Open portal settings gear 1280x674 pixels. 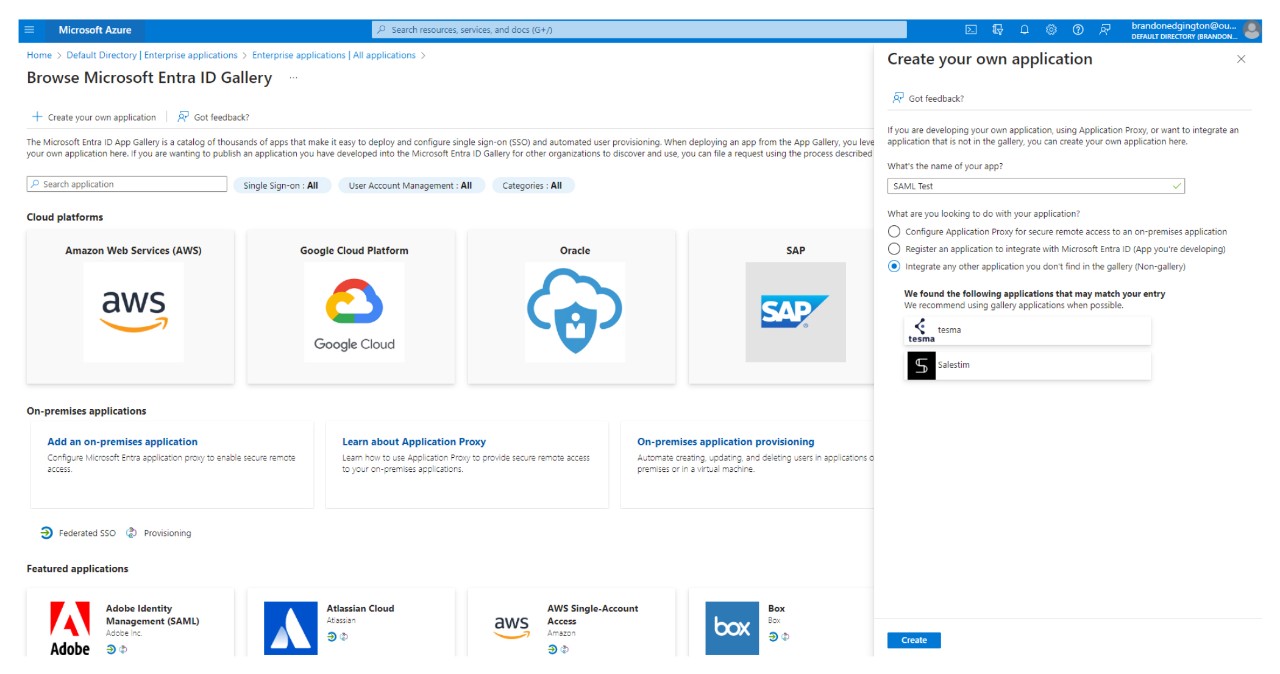click(x=1051, y=30)
